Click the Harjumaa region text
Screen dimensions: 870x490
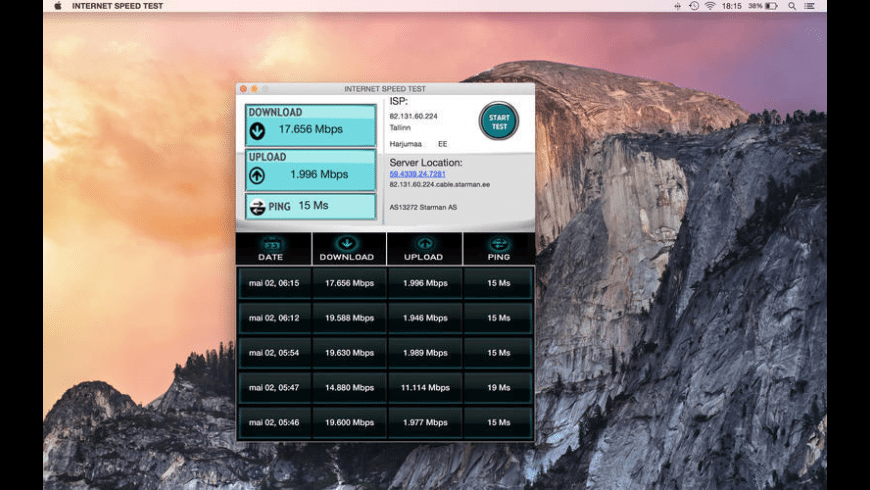click(406, 144)
